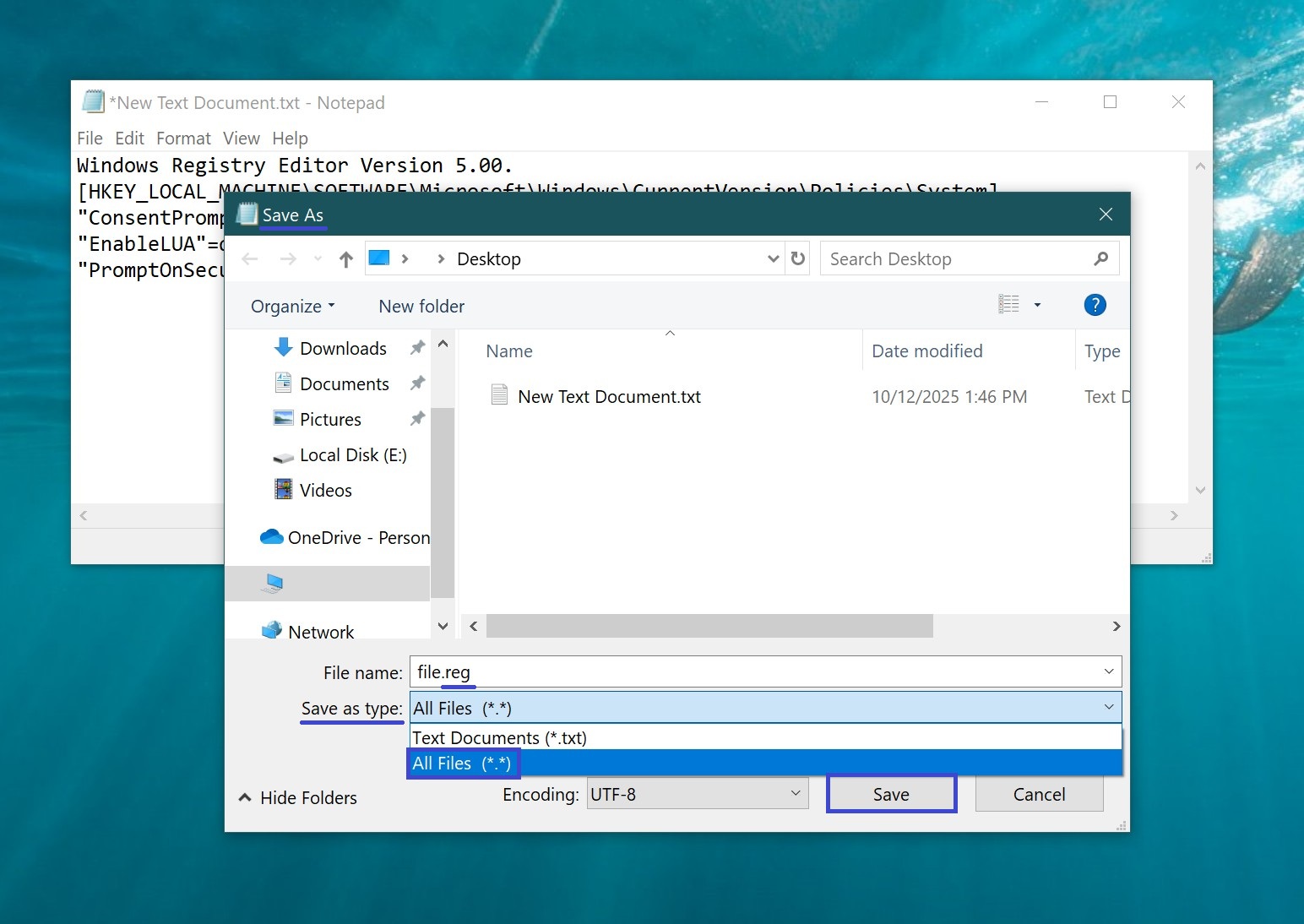Collapse navigation with Hide Folders
Screen dimensions: 1304x924
298,798
